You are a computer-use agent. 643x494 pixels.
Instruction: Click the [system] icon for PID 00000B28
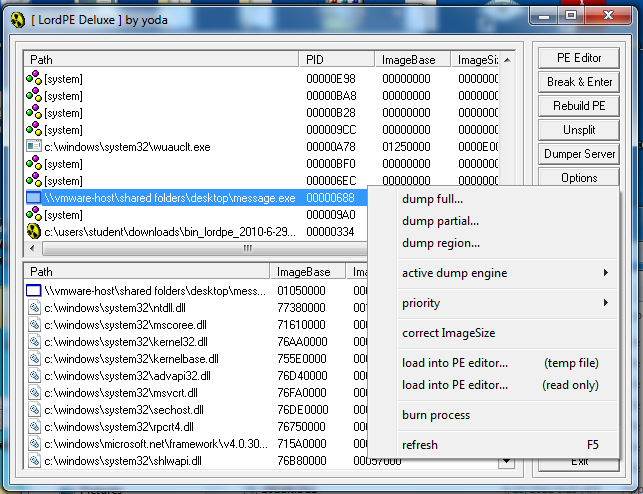(34, 112)
